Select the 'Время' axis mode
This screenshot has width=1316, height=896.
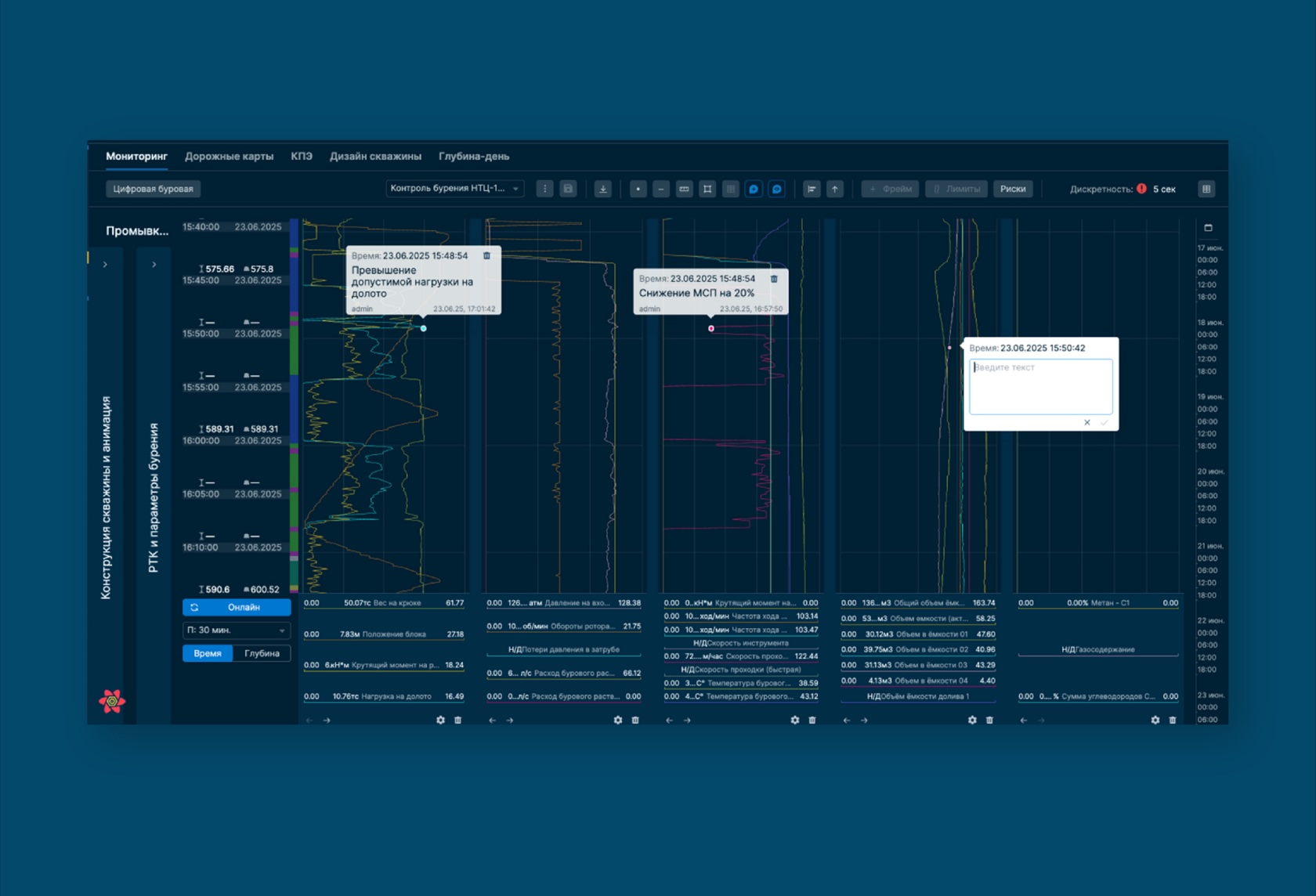pyautogui.click(x=208, y=653)
